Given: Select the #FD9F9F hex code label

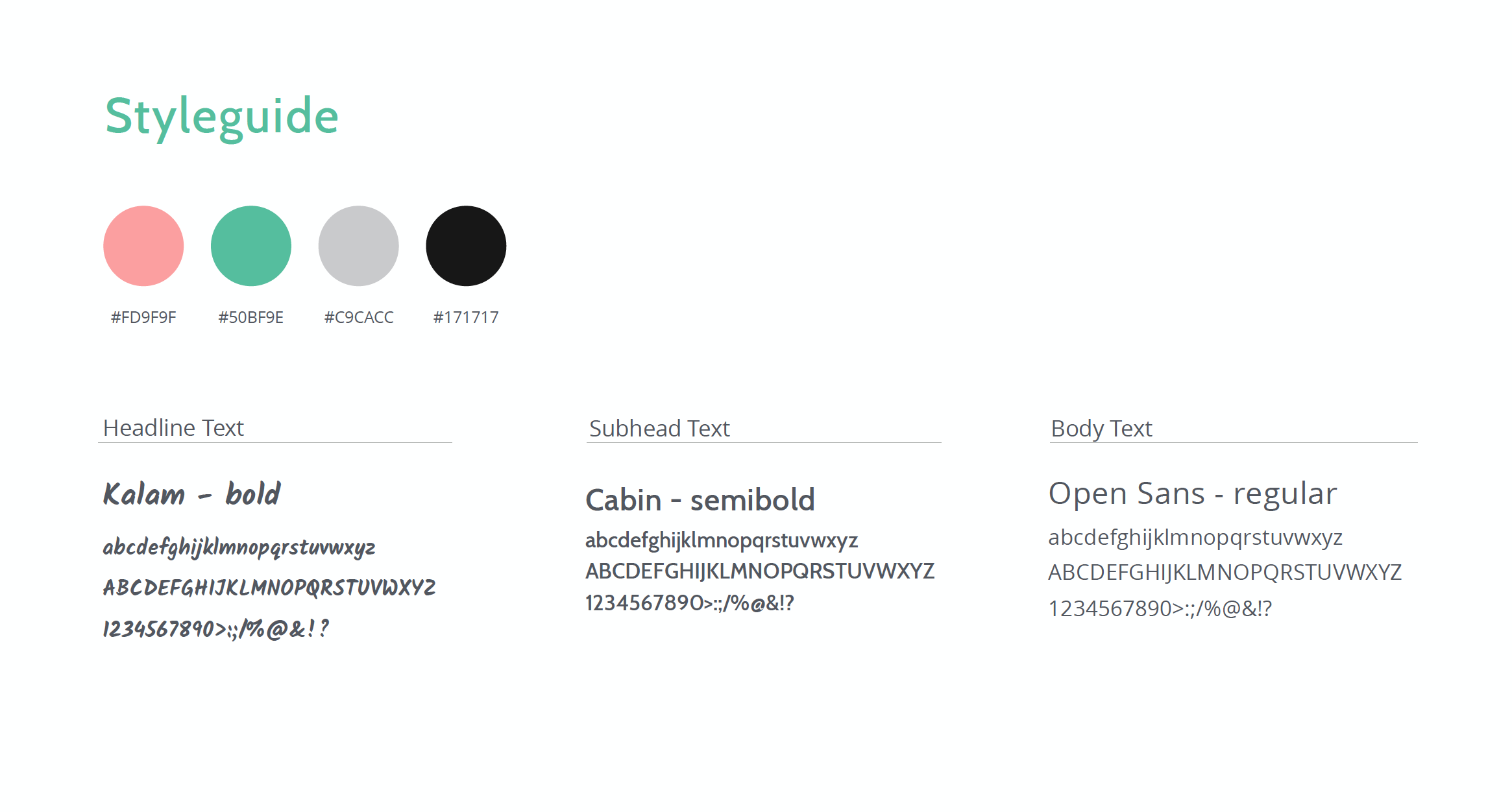Looking at the screenshot, I should click(x=143, y=317).
